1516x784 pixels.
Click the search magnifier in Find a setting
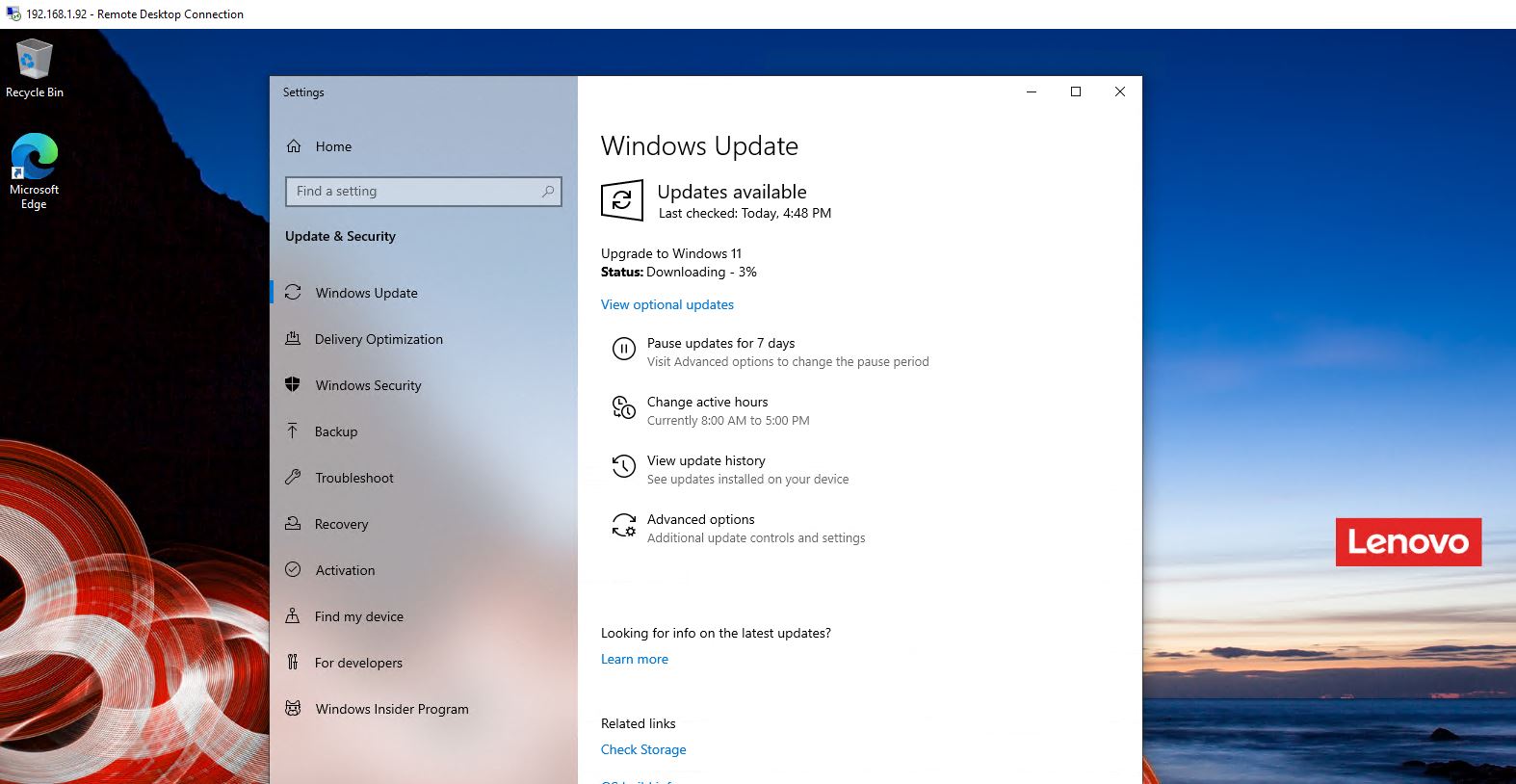548,192
